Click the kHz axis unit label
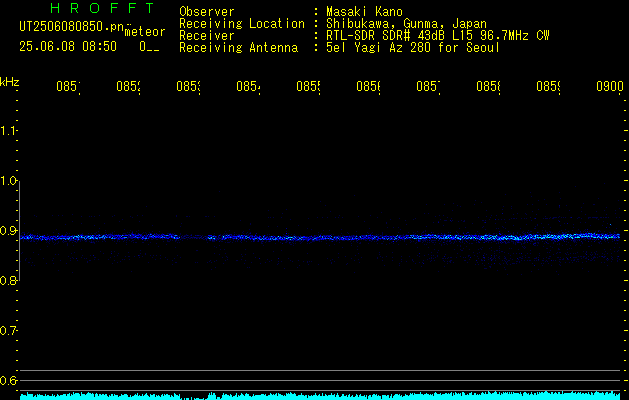Screen dimensions: 629x400 pos(10,82)
